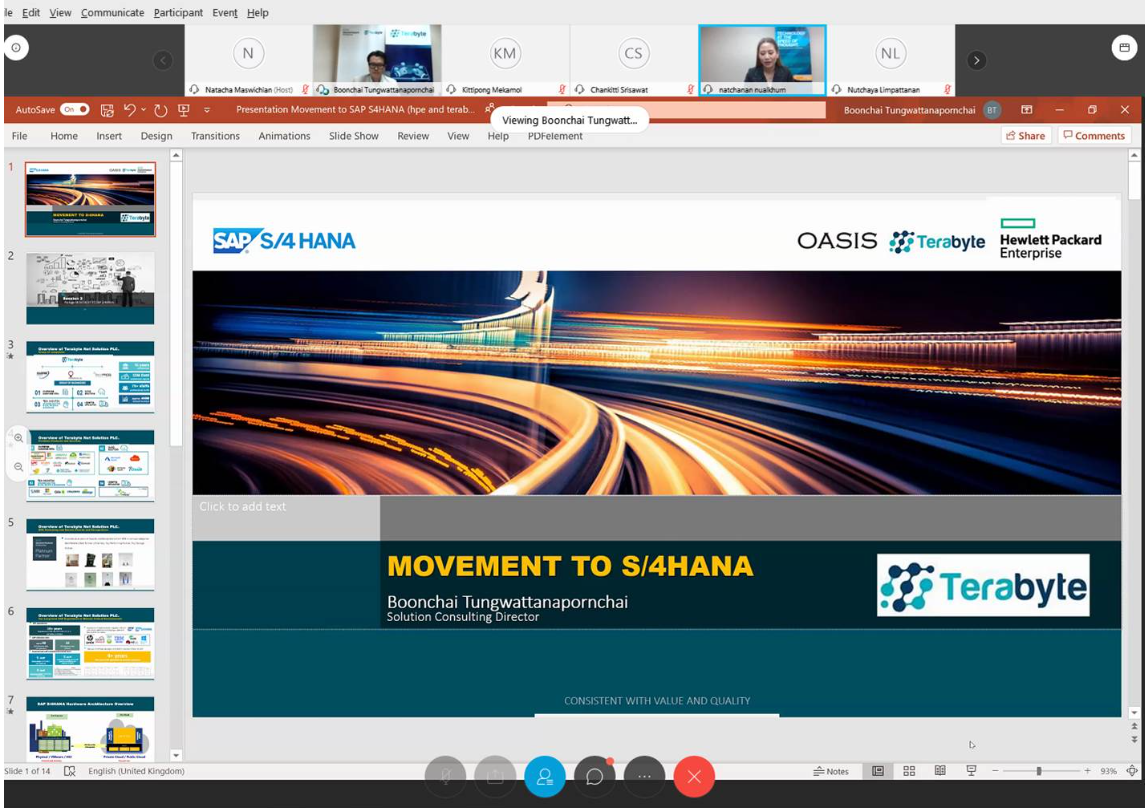Toggle the AutoSave switch
Viewport: 1145px width, 808px height.
[74, 109]
